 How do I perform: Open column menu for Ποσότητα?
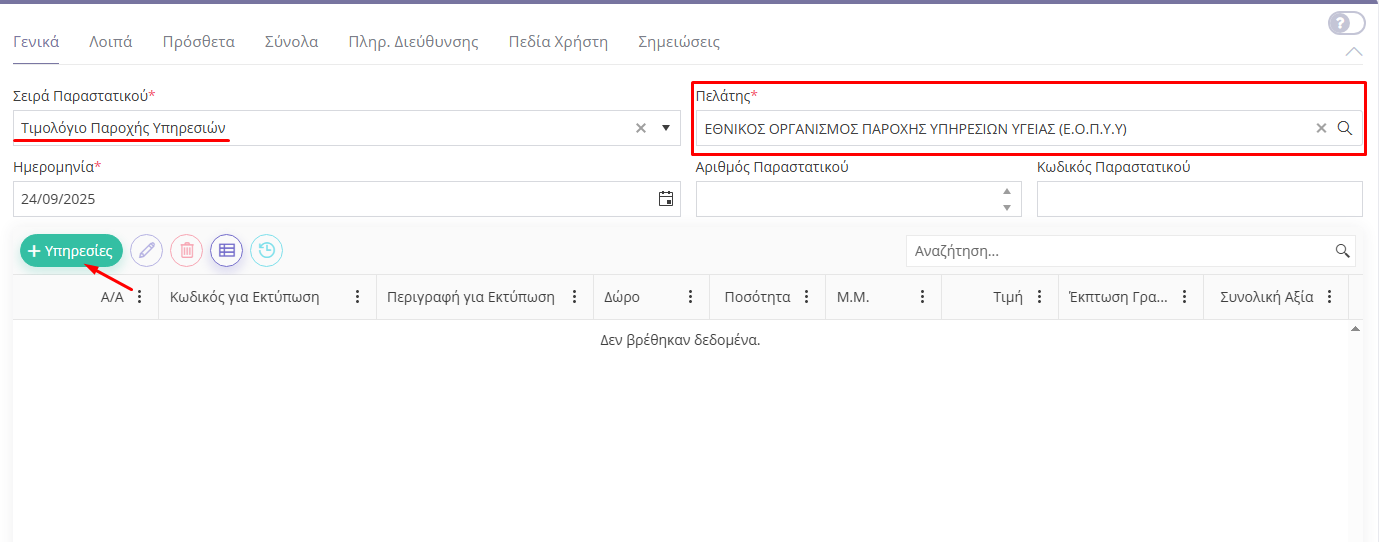click(806, 297)
